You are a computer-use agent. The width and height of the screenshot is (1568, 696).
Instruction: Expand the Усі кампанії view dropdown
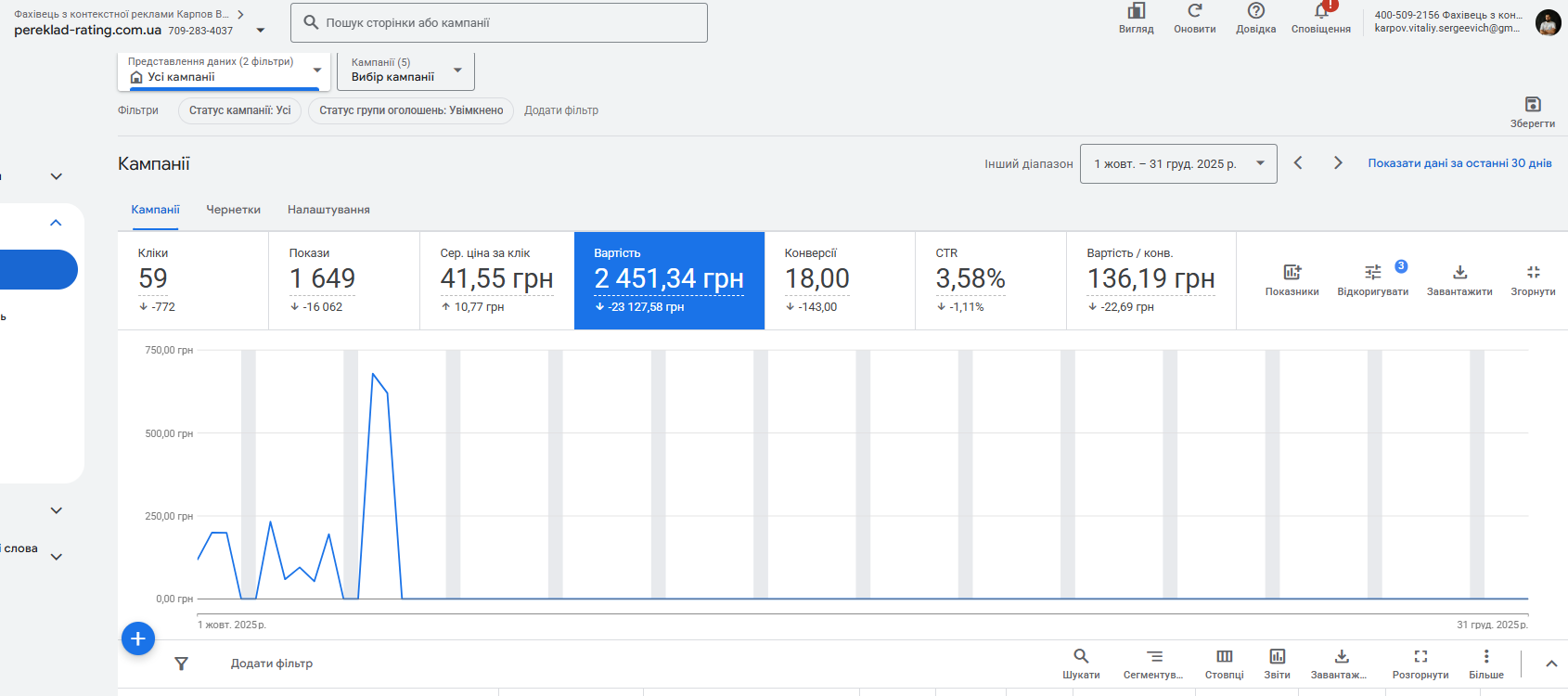pos(224,71)
